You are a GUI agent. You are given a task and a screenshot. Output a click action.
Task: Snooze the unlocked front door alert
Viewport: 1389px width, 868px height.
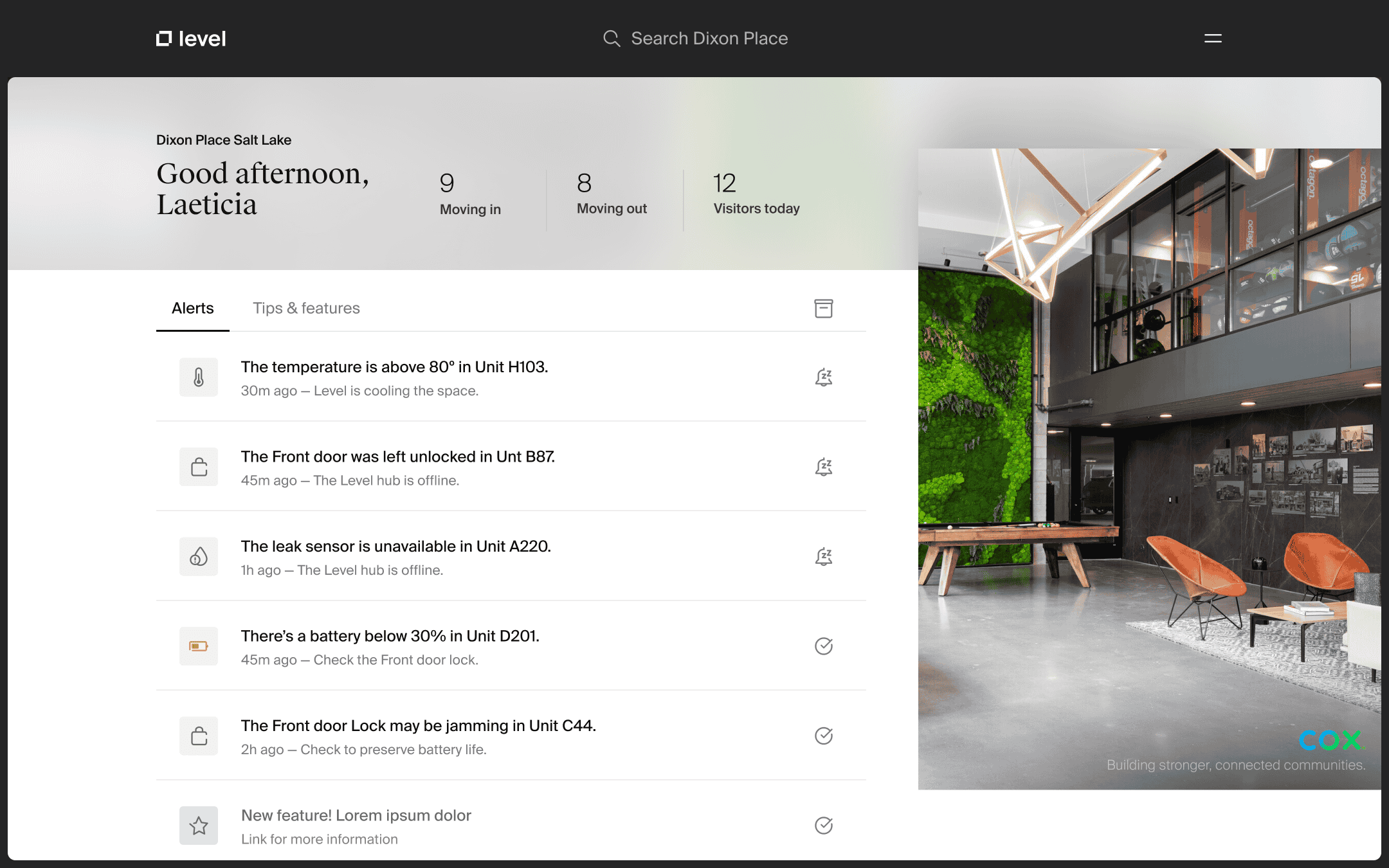click(823, 467)
